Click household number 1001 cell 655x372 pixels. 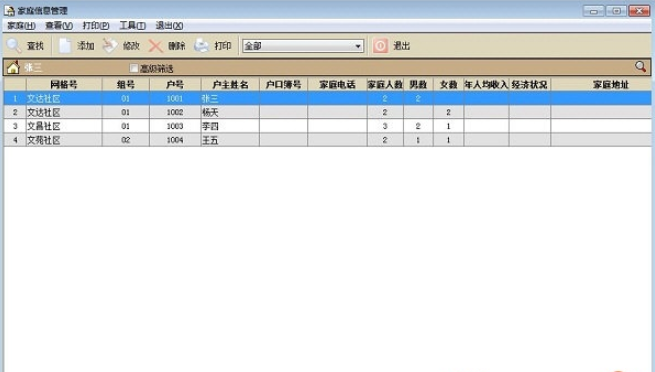[175, 99]
